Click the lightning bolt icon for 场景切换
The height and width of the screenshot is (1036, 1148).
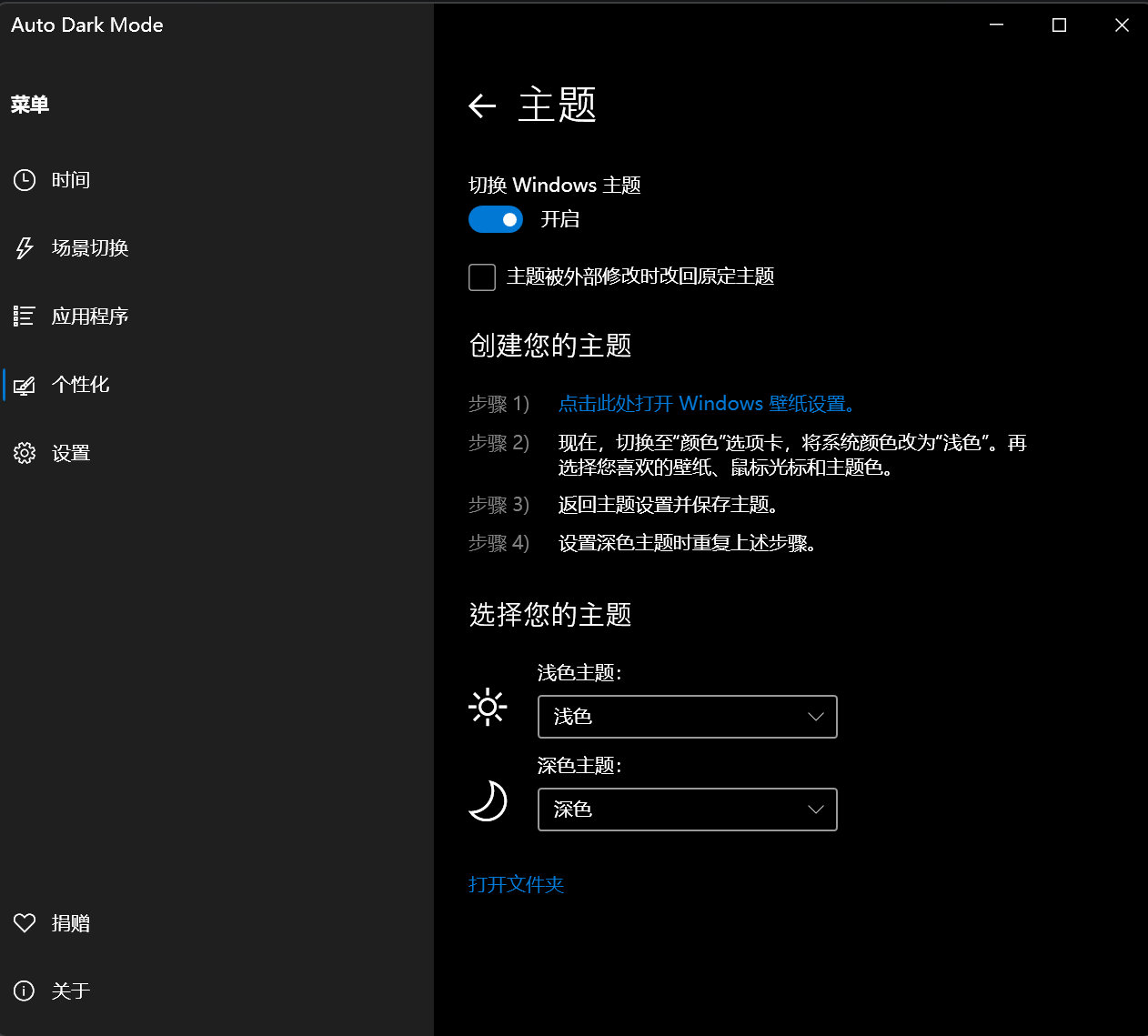point(25,248)
